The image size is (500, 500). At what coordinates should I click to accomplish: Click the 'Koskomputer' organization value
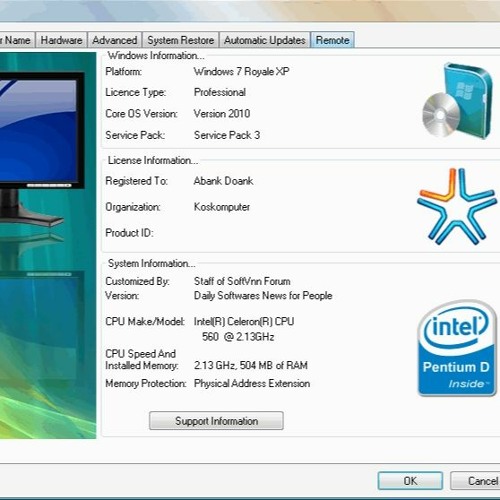tap(222, 207)
